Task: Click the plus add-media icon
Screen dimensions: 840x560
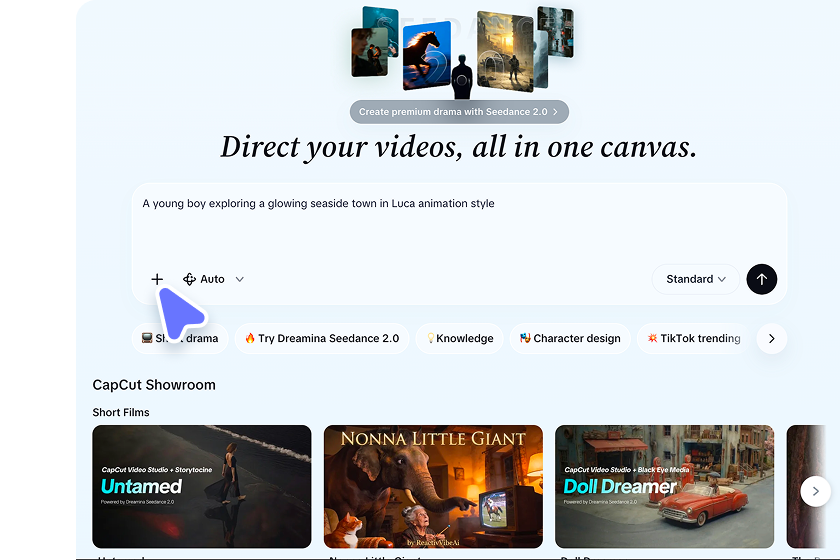Action: [x=157, y=279]
